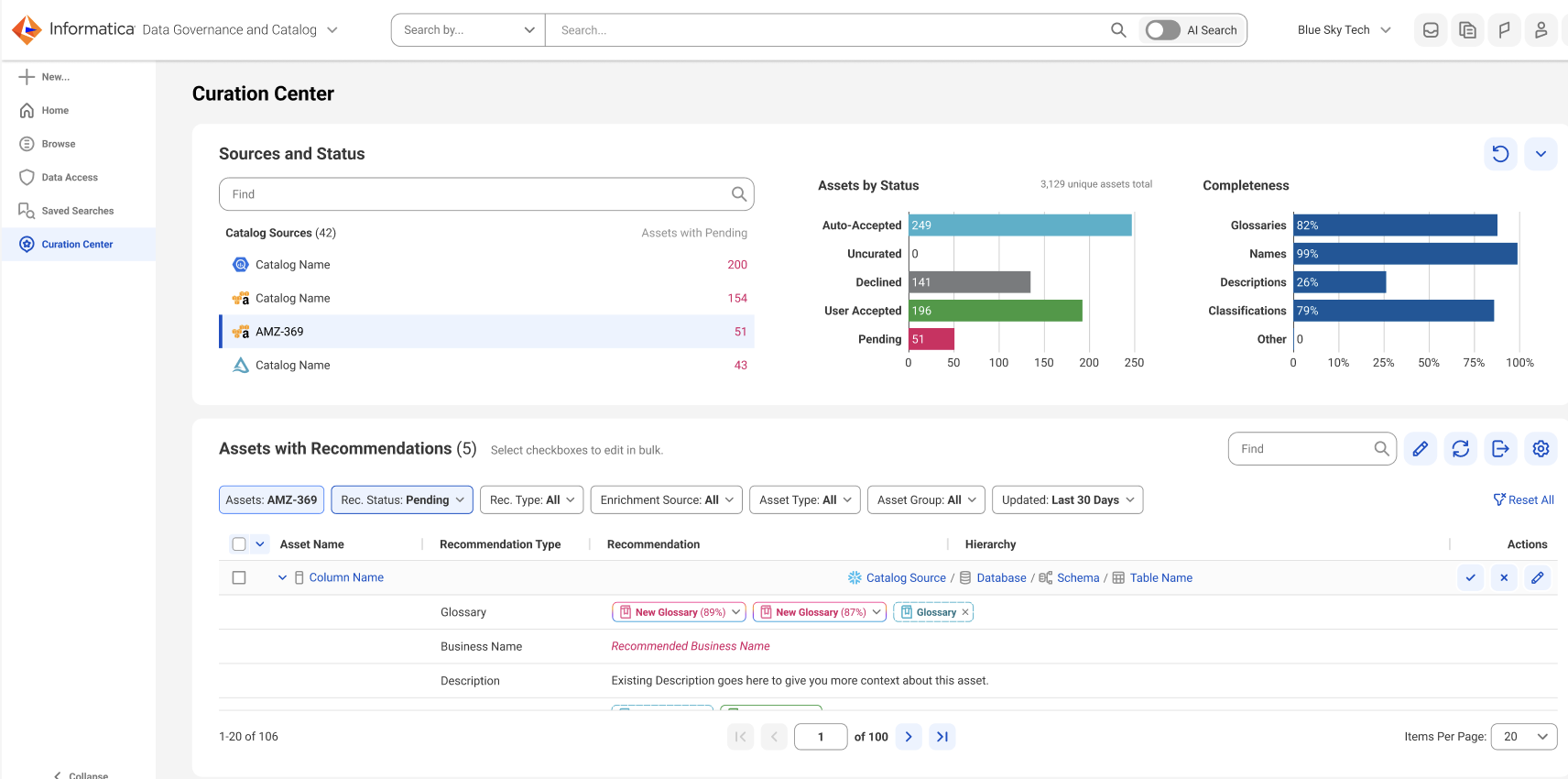The height and width of the screenshot is (779, 1568).
Task: Click the refresh icon in Sources and Status
Action: pyautogui.click(x=1500, y=154)
